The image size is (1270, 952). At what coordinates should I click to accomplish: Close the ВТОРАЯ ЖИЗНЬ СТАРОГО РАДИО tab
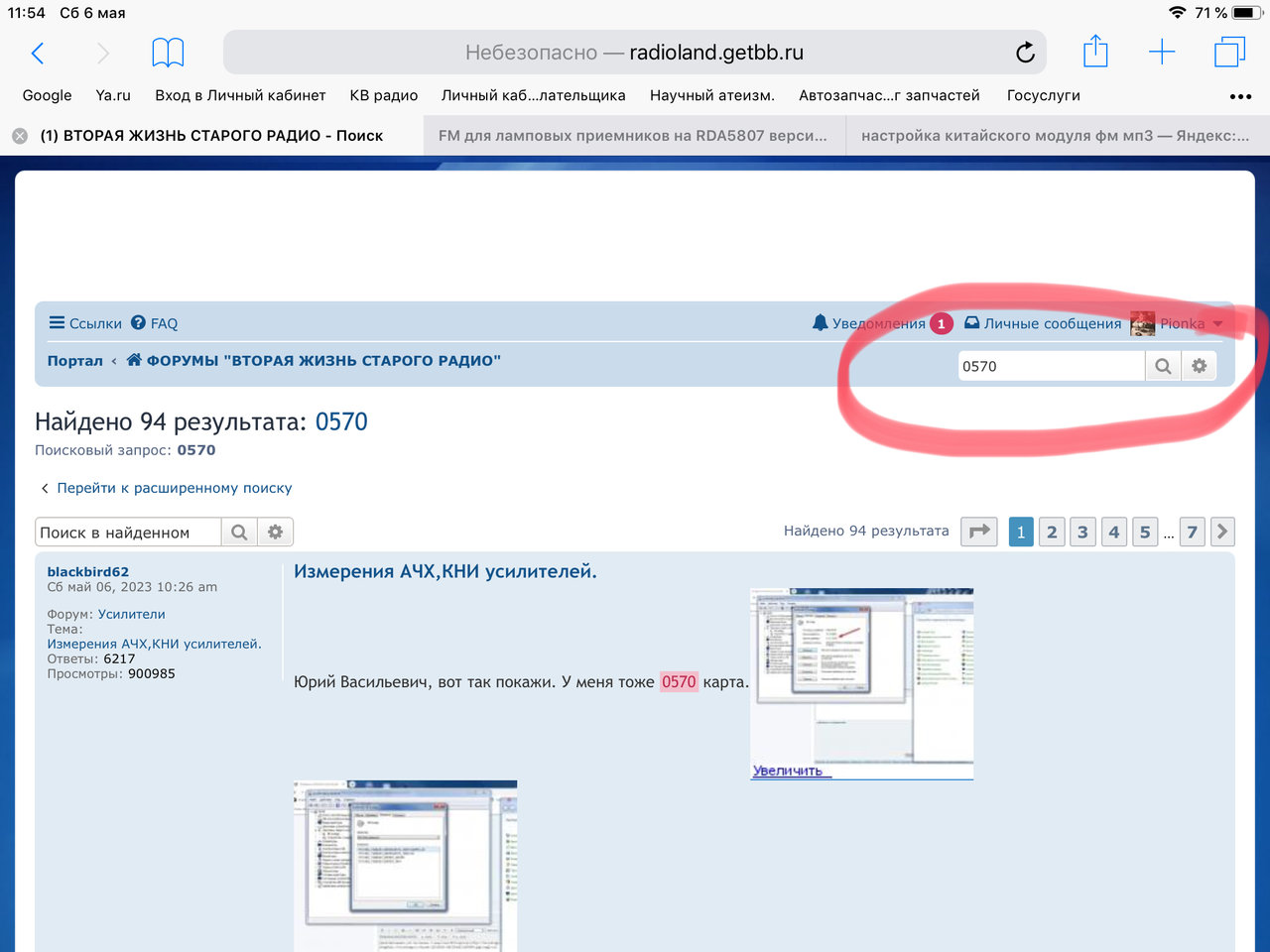tap(20, 136)
